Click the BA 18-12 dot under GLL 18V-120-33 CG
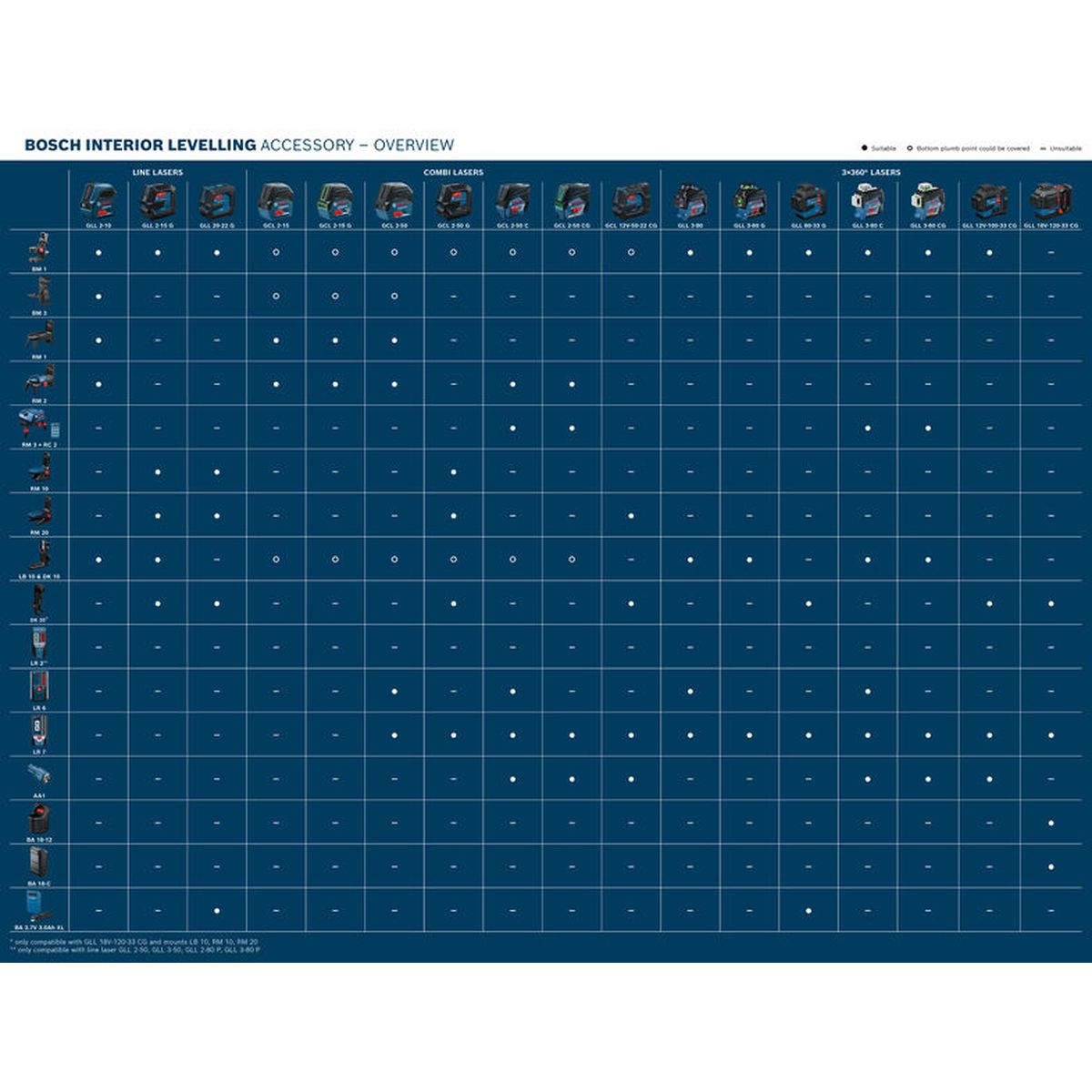 coord(1051,823)
